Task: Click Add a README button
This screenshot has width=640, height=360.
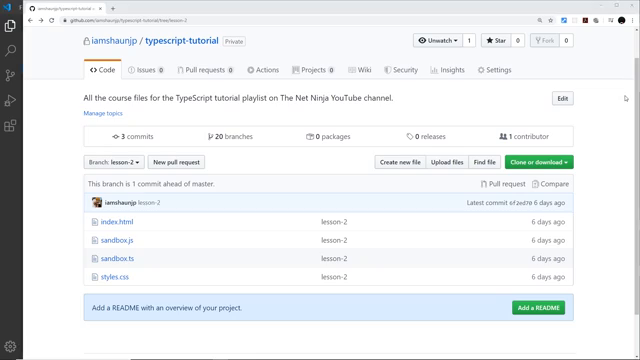Action: (538, 308)
